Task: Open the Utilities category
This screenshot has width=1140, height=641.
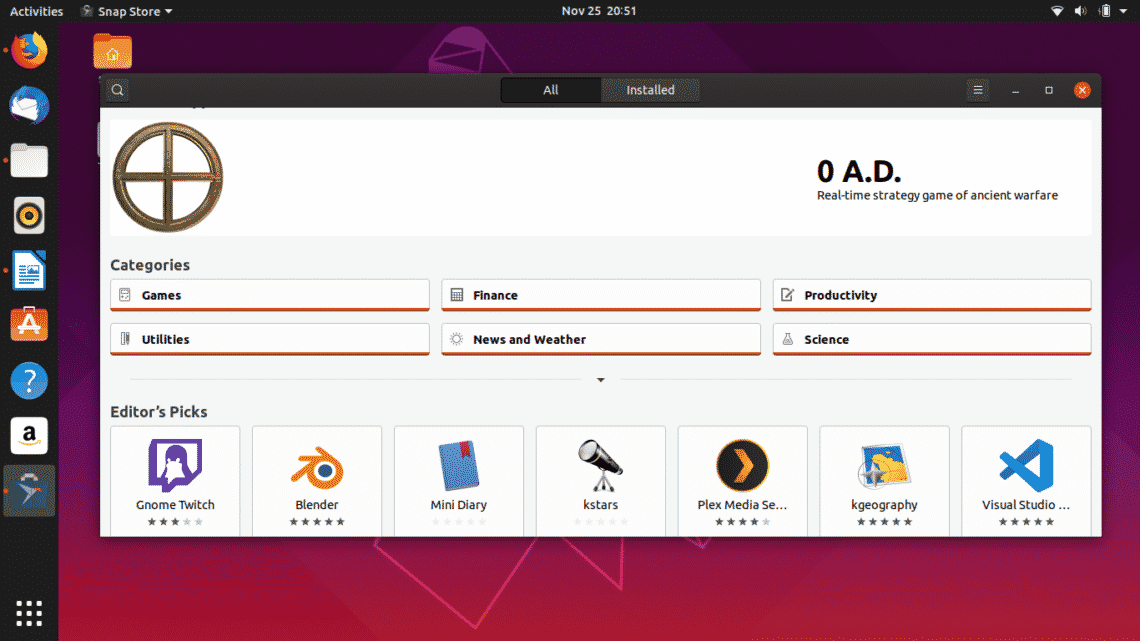Action: coord(270,339)
